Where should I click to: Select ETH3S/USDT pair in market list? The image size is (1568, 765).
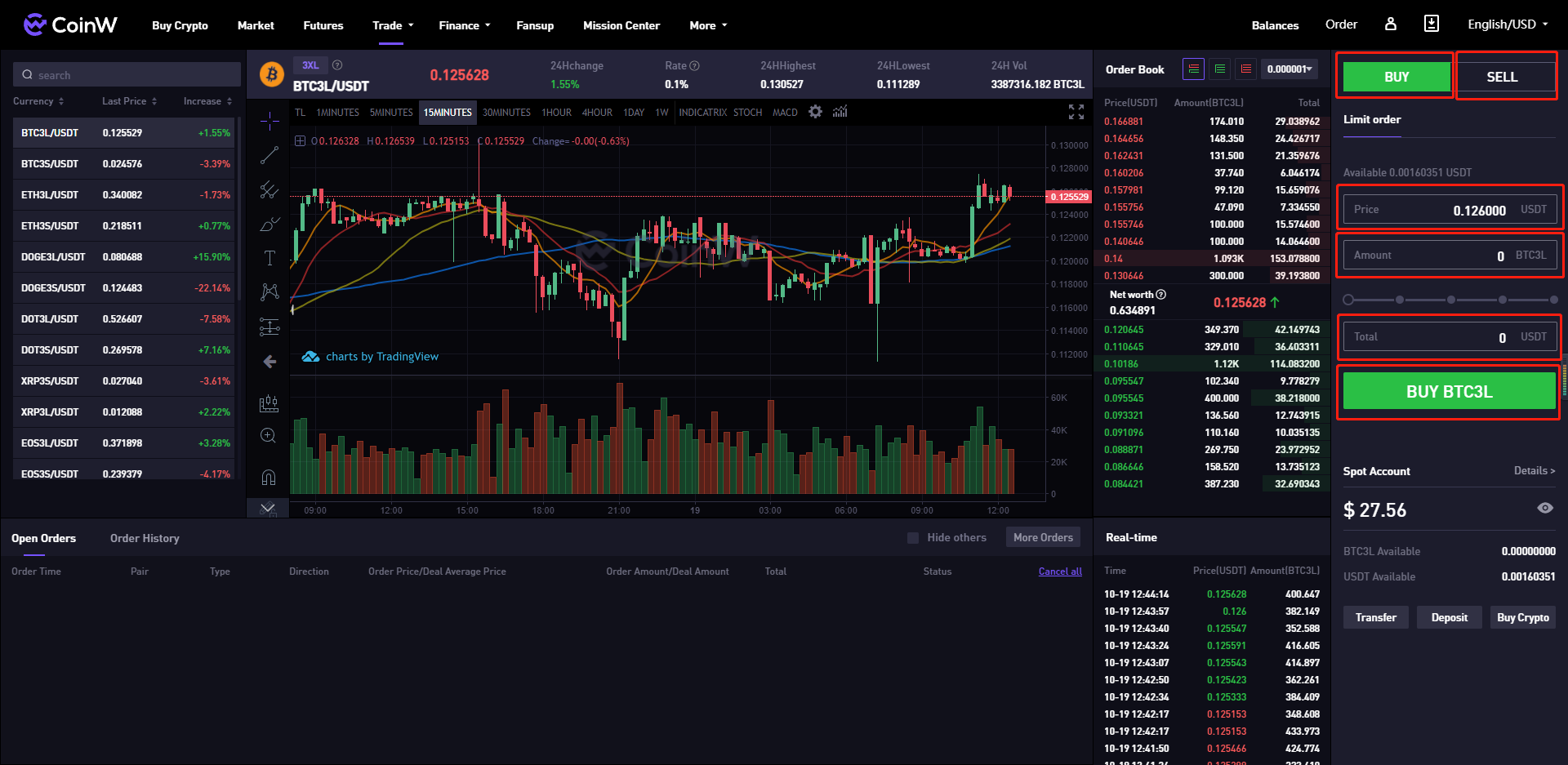(x=125, y=225)
